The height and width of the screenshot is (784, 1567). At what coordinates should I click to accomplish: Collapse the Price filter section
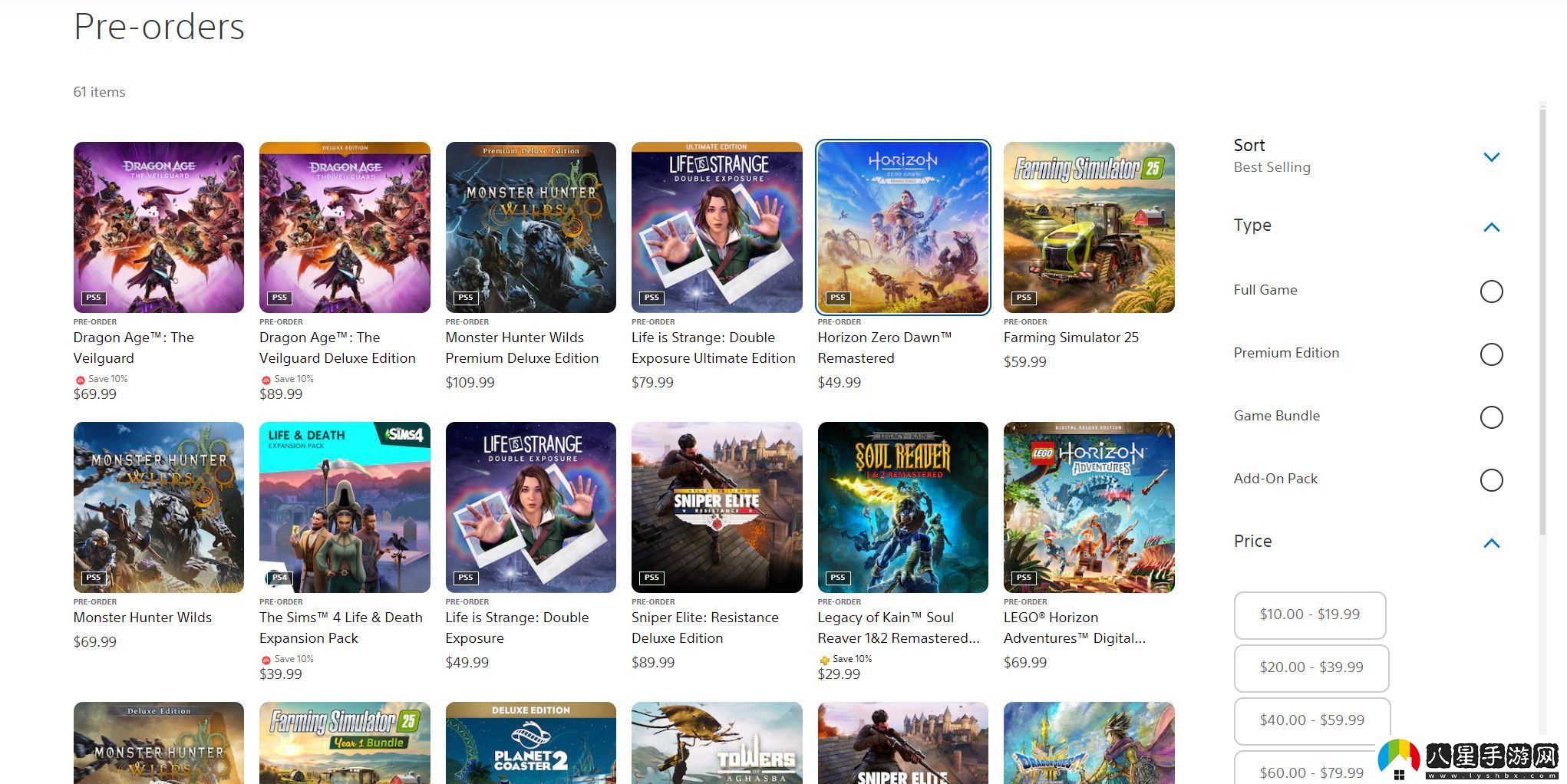1491,543
